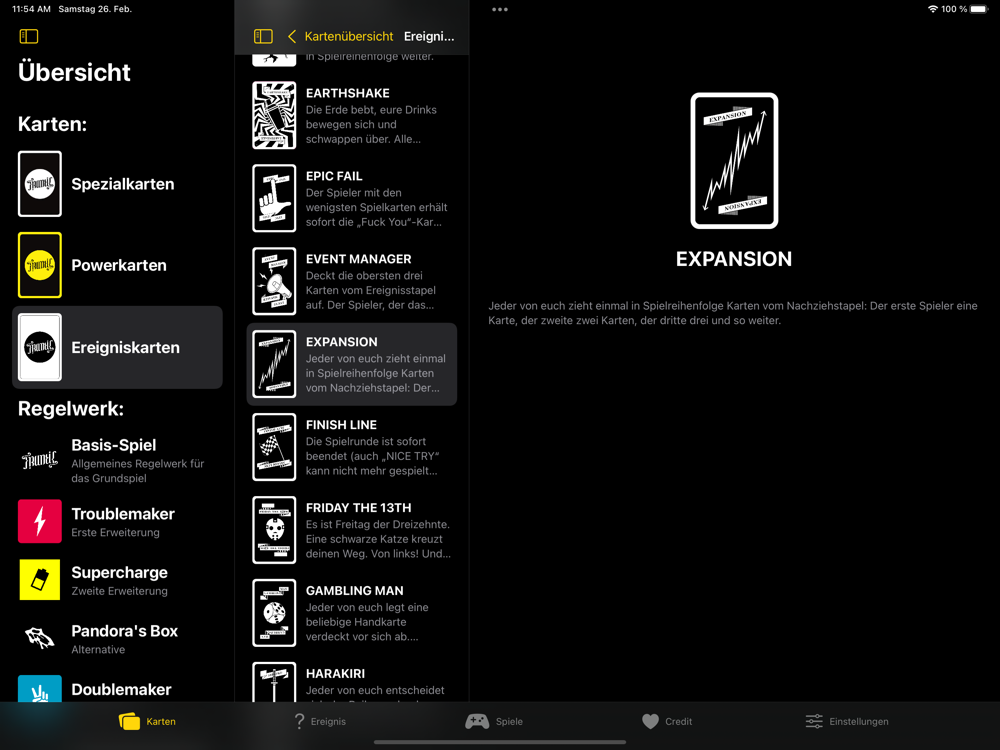
Task: Click the battery indicator in status bar
Action: click(979, 9)
